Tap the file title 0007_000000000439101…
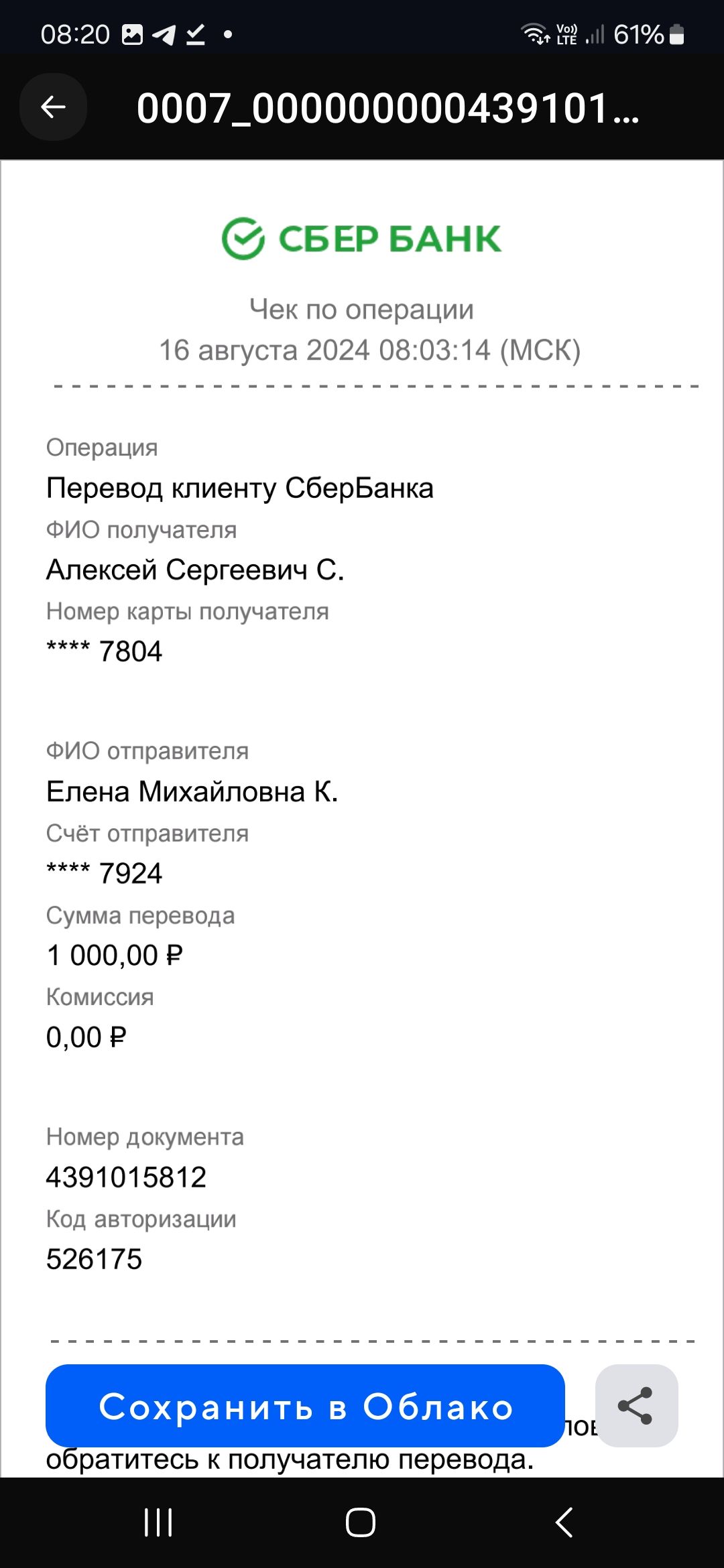Image resolution: width=724 pixels, height=1568 pixels. (x=387, y=108)
